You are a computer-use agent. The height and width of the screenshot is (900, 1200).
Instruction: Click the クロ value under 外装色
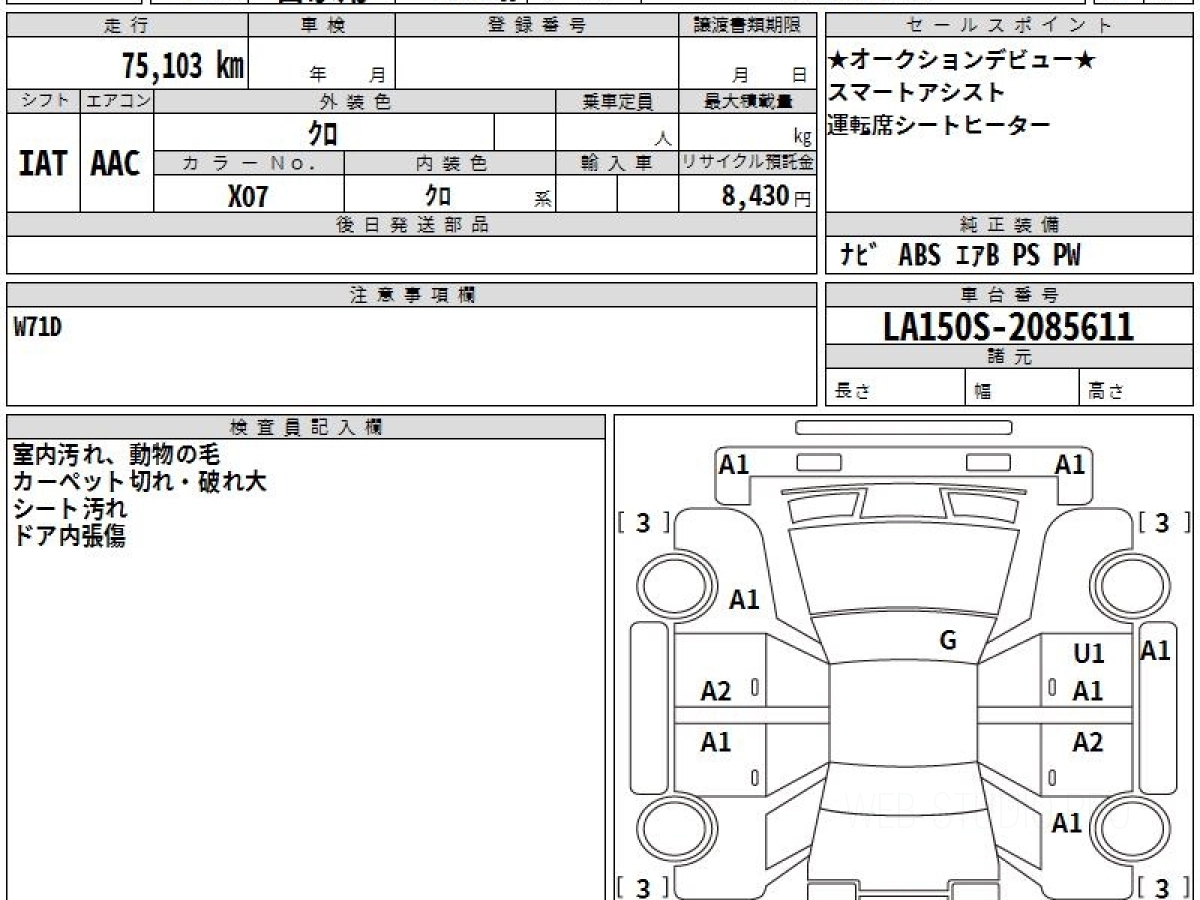click(x=323, y=132)
